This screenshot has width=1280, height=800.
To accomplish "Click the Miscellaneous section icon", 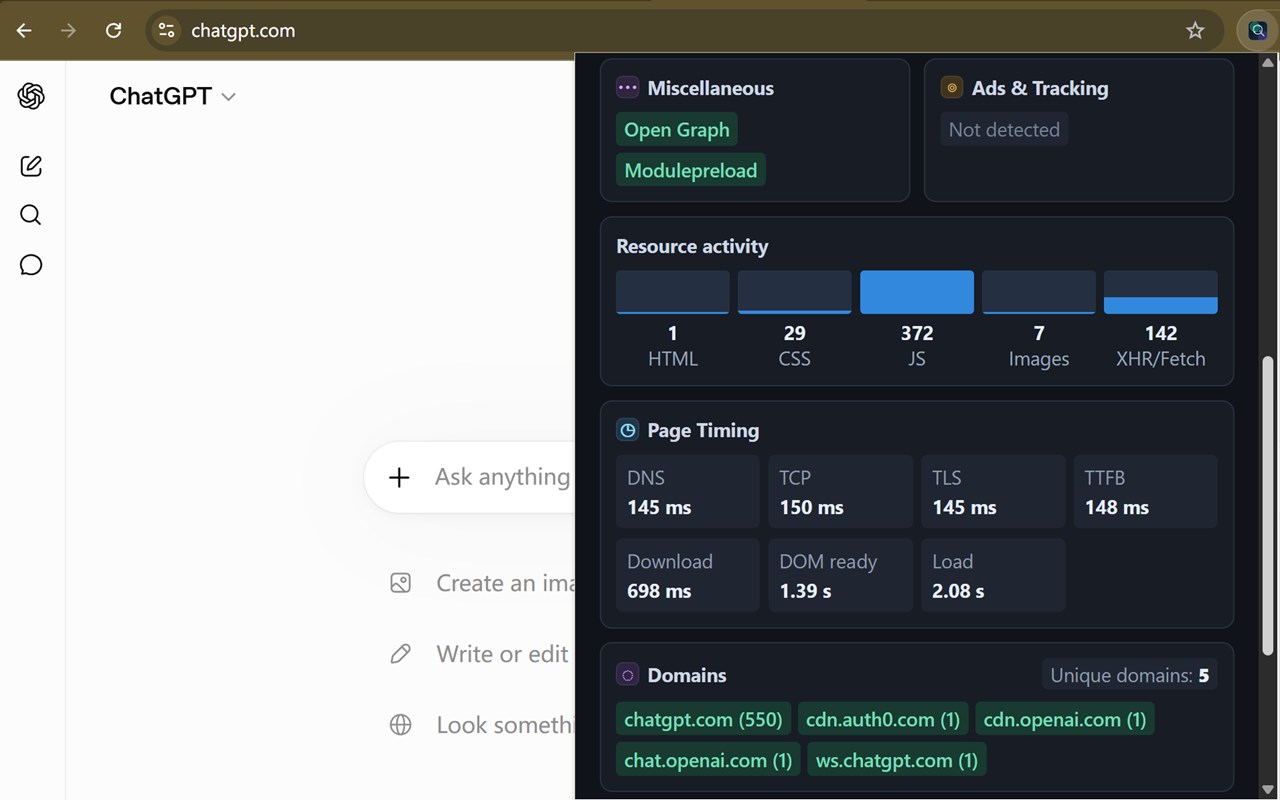I will click(x=627, y=88).
